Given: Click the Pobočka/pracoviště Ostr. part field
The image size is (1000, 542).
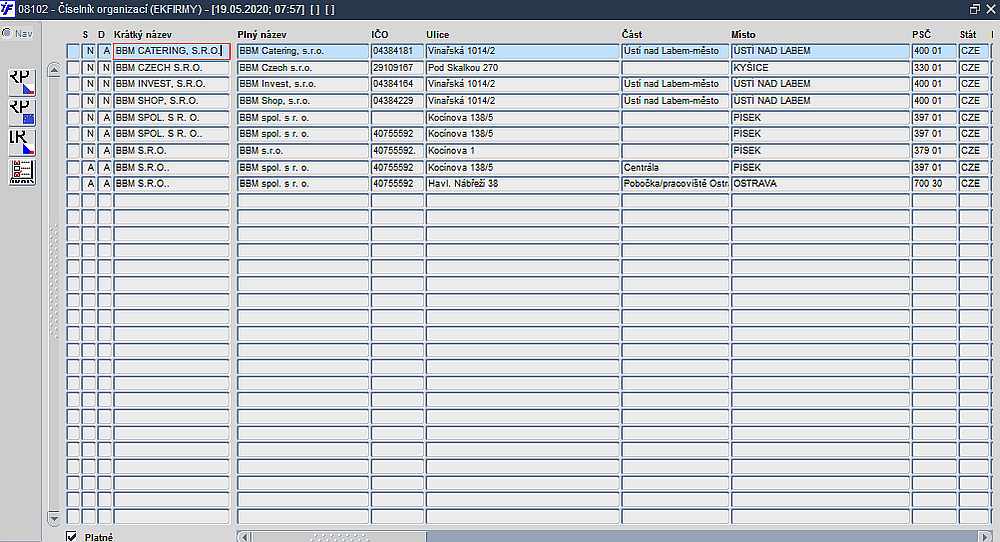Looking at the screenshot, I should click(x=675, y=184).
